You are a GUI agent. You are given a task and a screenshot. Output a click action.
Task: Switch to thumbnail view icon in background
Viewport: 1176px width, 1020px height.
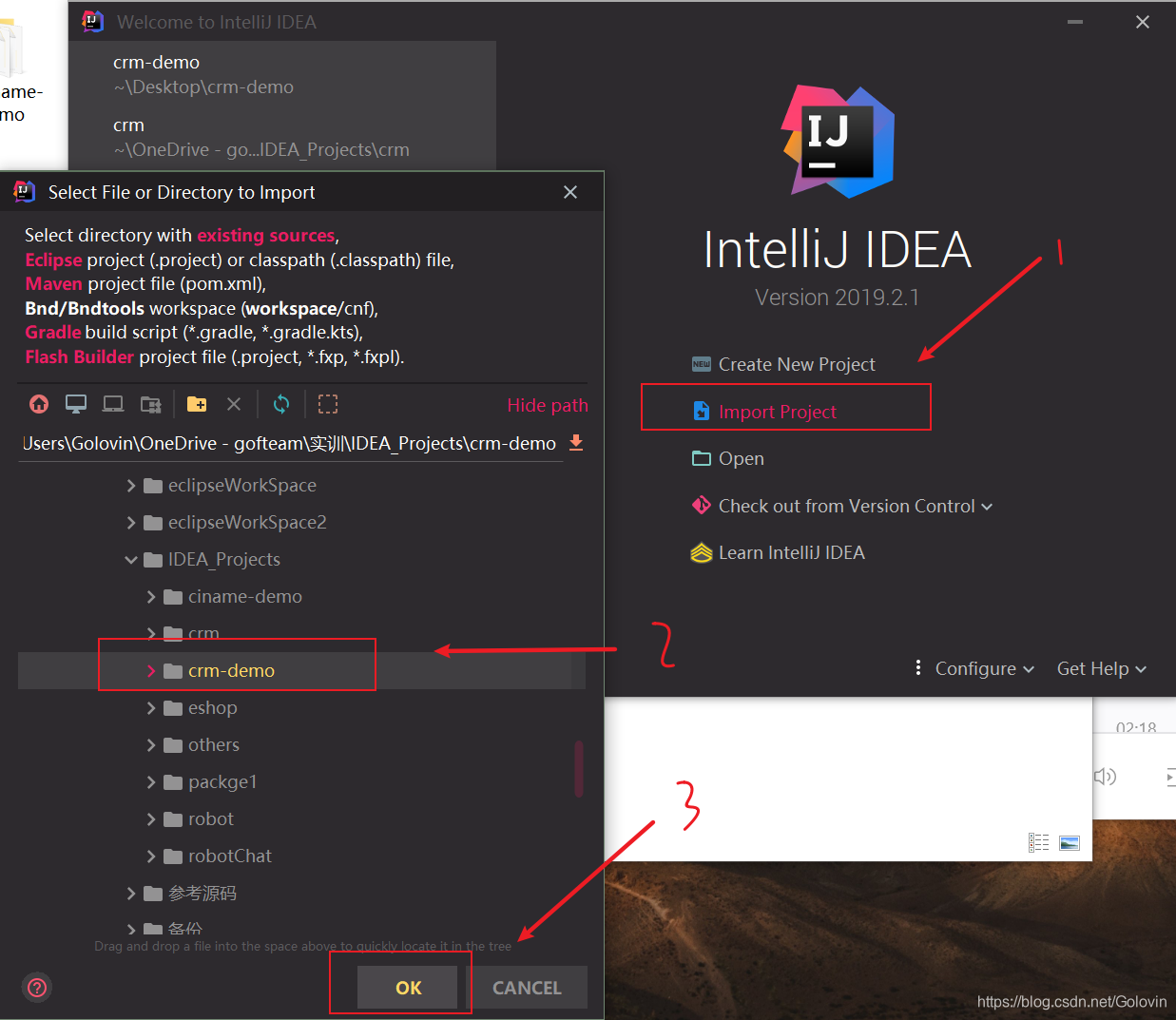pyautogui.click(x=1070, y=842)
